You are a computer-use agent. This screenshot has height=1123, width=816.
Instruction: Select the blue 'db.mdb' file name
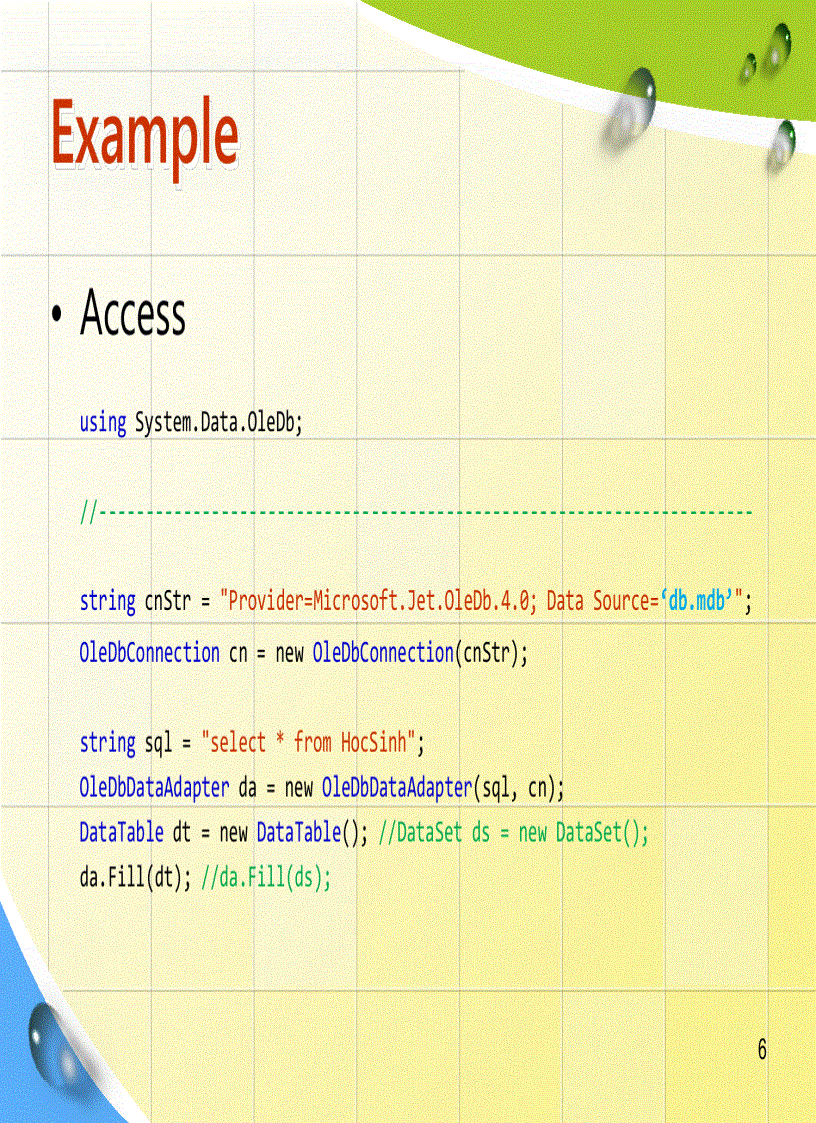tap(697, 602)
